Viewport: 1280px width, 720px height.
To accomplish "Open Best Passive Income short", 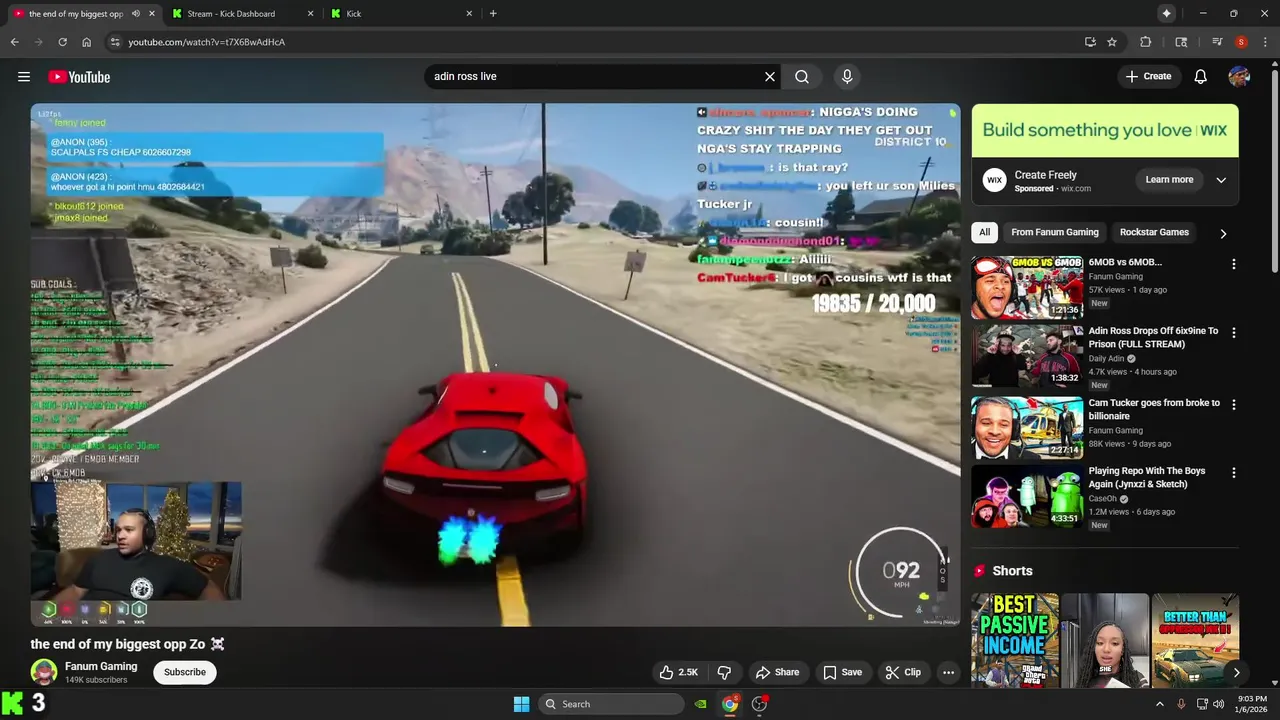I will 1015,640.
